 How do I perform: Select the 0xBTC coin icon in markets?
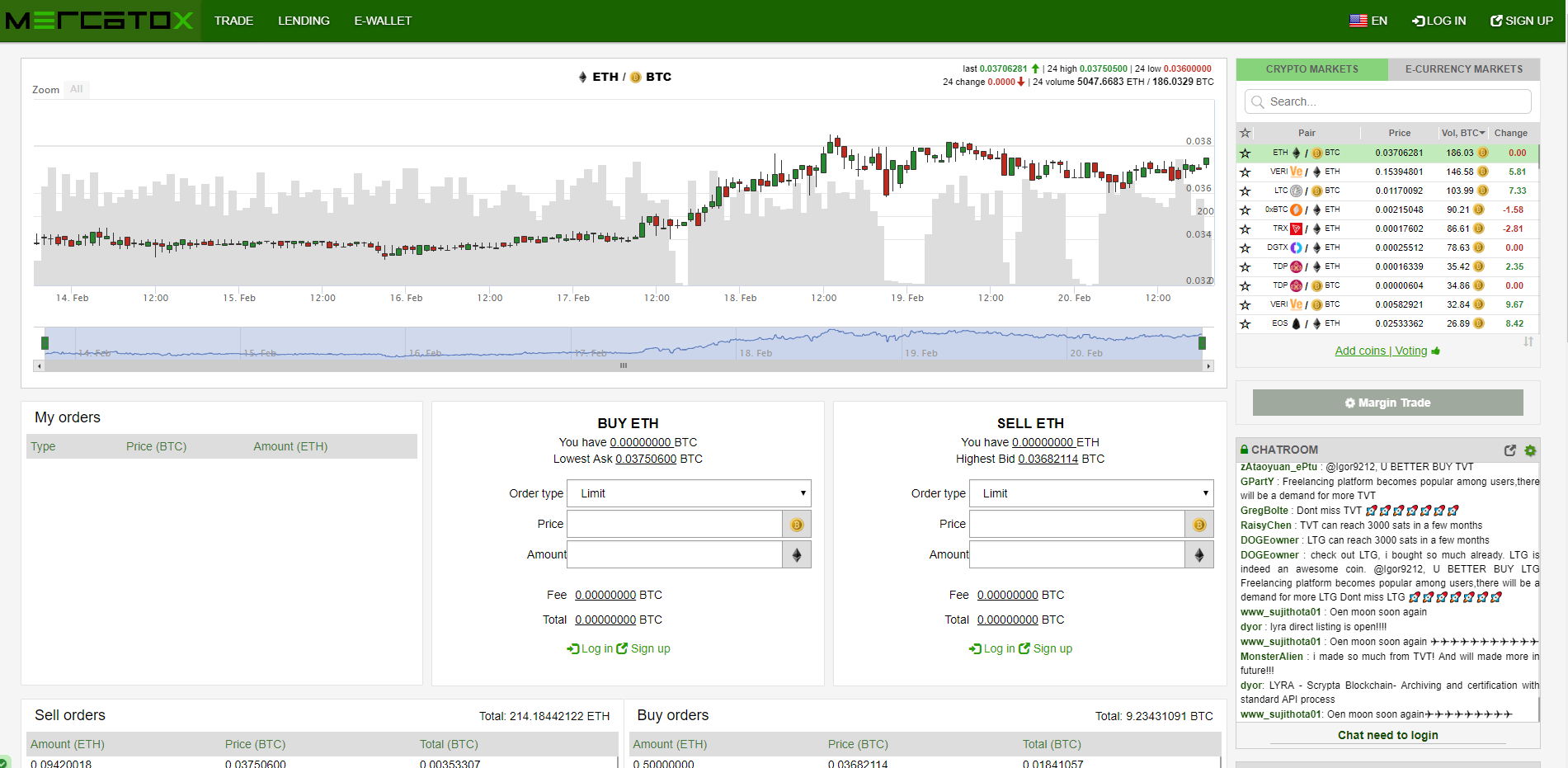pyautogui.click(x=1296, y=210)
